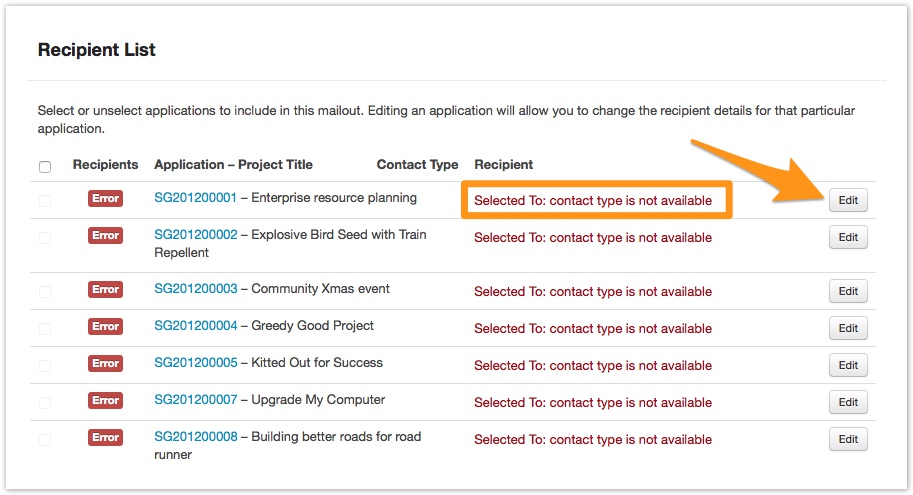
Task: Click the Error badge for SG201200008
Action: pyautogui.click(x=105, y=437)
